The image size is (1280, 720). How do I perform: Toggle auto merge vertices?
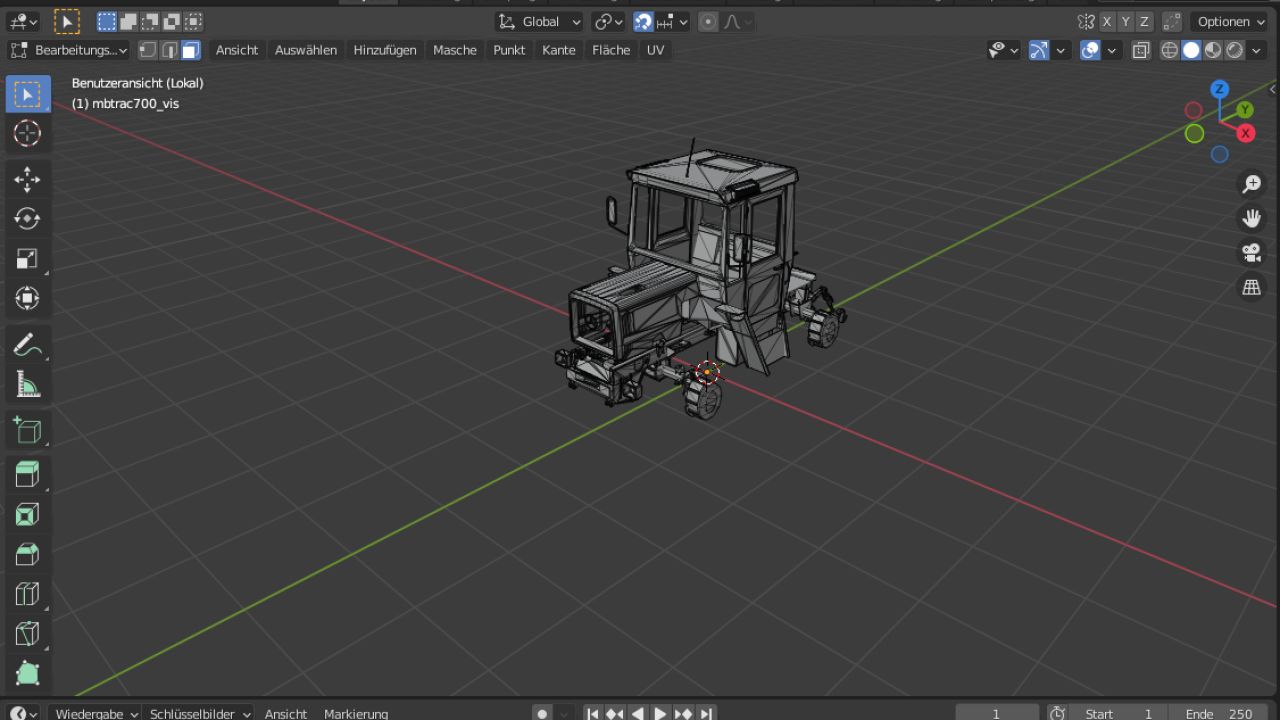coord(1173,21)
